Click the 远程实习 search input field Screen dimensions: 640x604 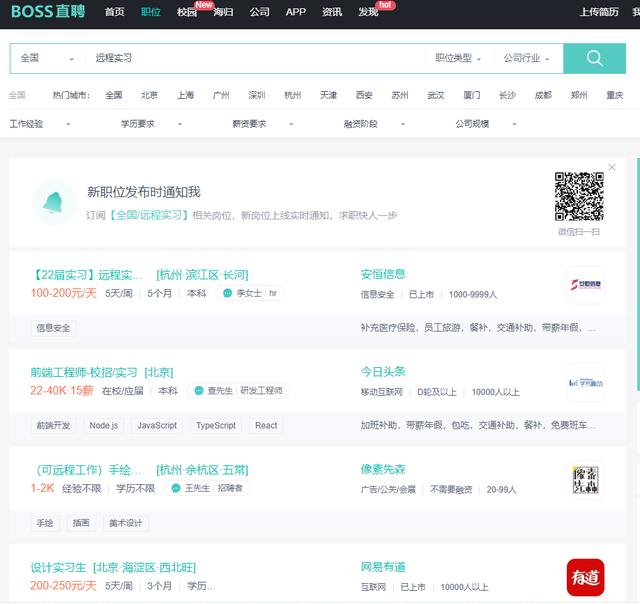pos(255,58)
